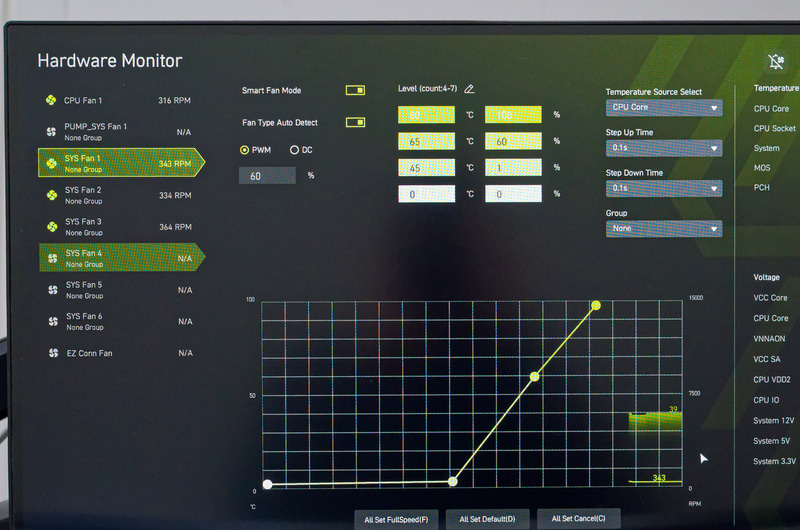Screen dimensions: 800x530
Task: Click the SYS Fan 1 fan icon
Action: point(52,163)
